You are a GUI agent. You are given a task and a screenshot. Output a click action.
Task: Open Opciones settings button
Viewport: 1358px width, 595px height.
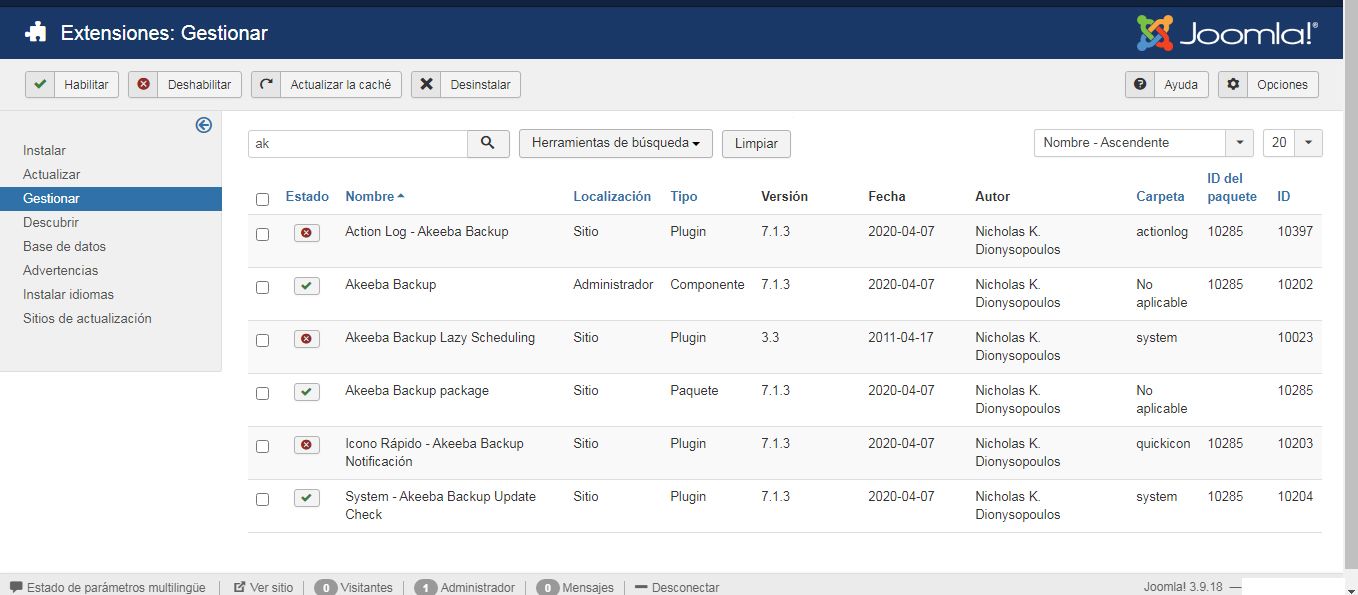point(1268,85)
